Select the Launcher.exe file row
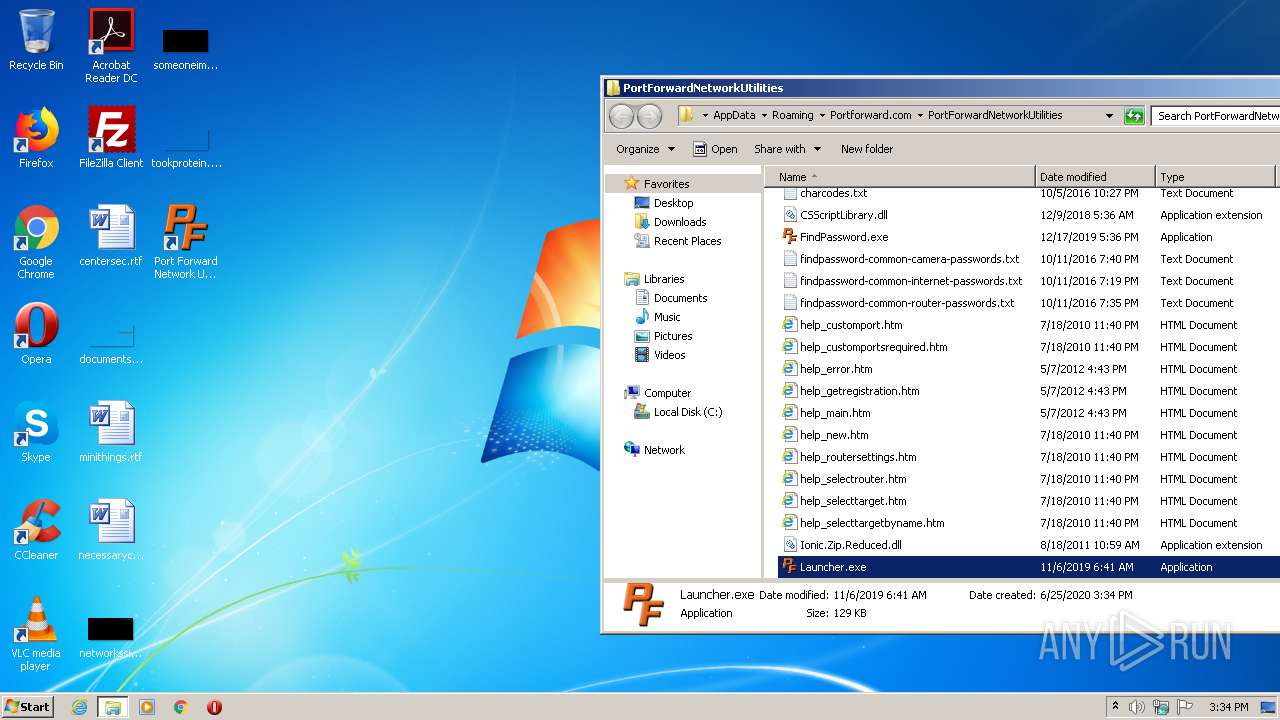Screen dimensions: 1280x720 tap(1028, 567)
